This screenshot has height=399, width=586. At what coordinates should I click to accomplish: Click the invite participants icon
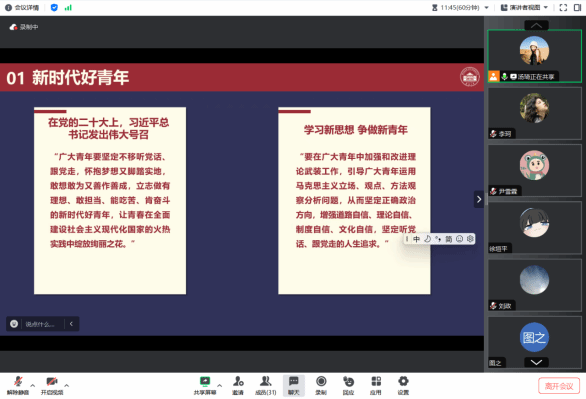coord(238,386)
